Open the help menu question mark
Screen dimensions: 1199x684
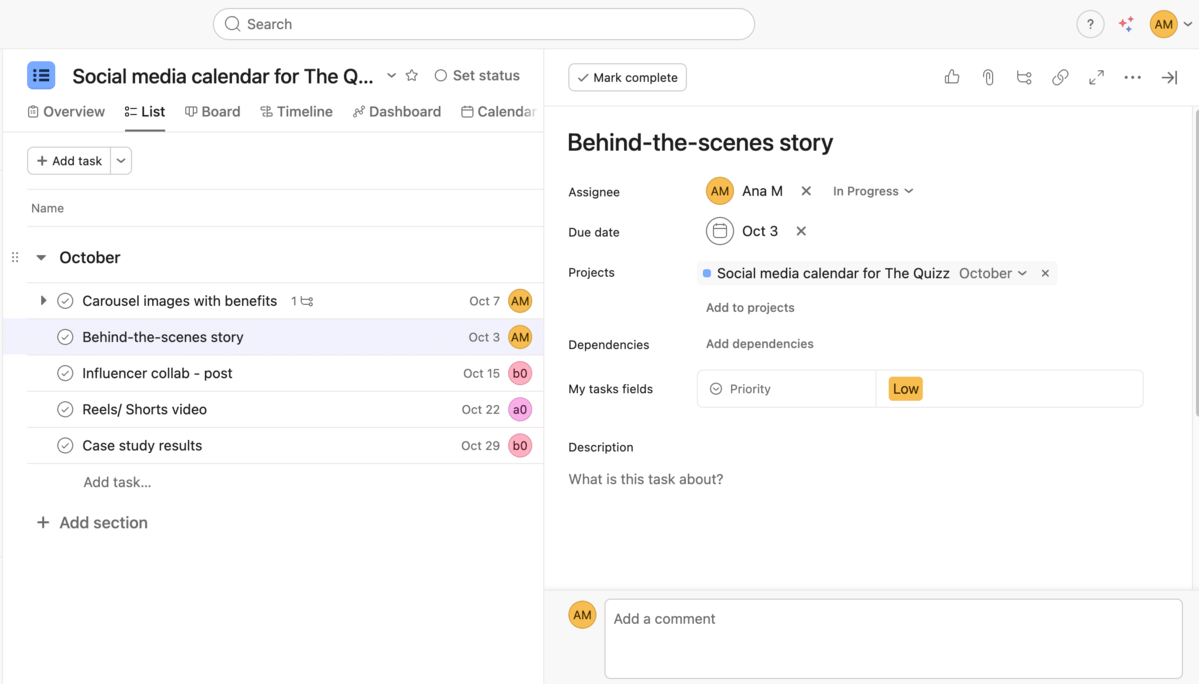tap(1090, 23)
